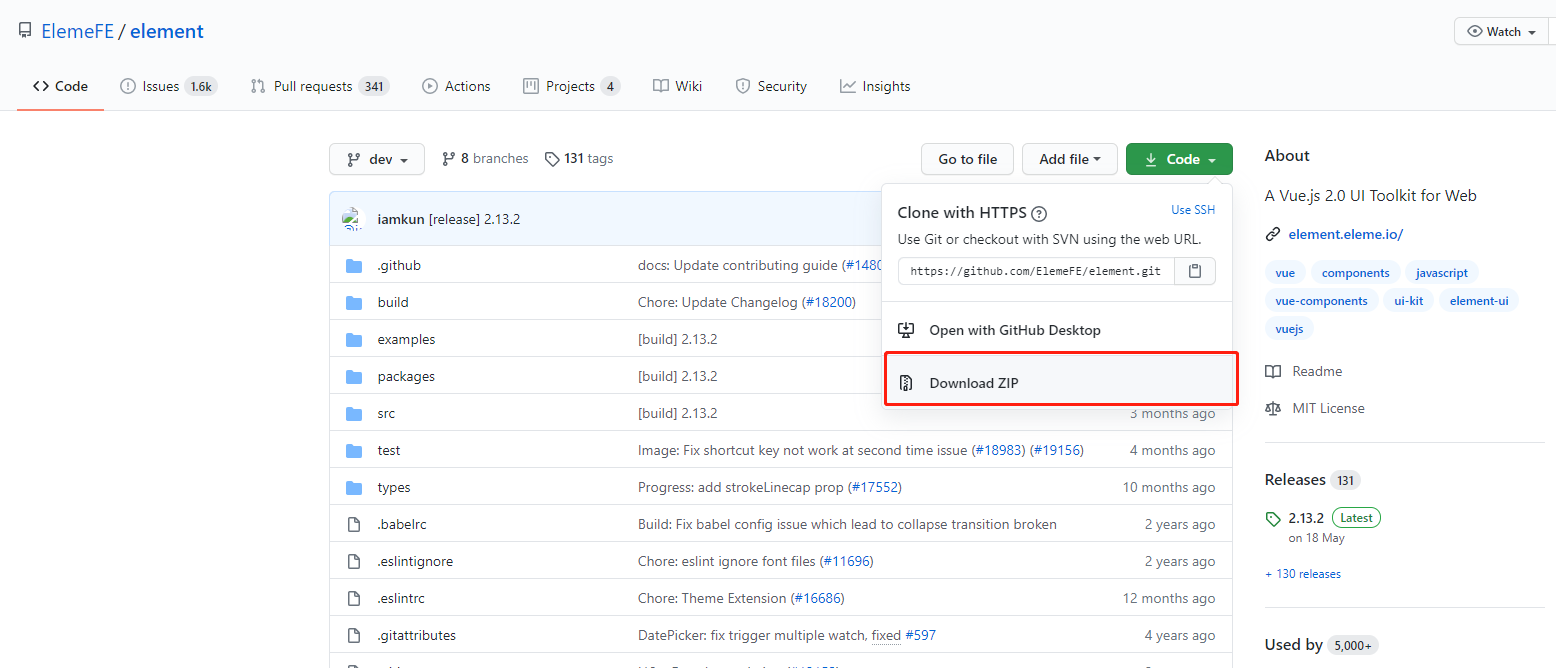This screenshot has width=1556, height=668.
Task: Click the examples folder icon
Action: coord(353,339)
